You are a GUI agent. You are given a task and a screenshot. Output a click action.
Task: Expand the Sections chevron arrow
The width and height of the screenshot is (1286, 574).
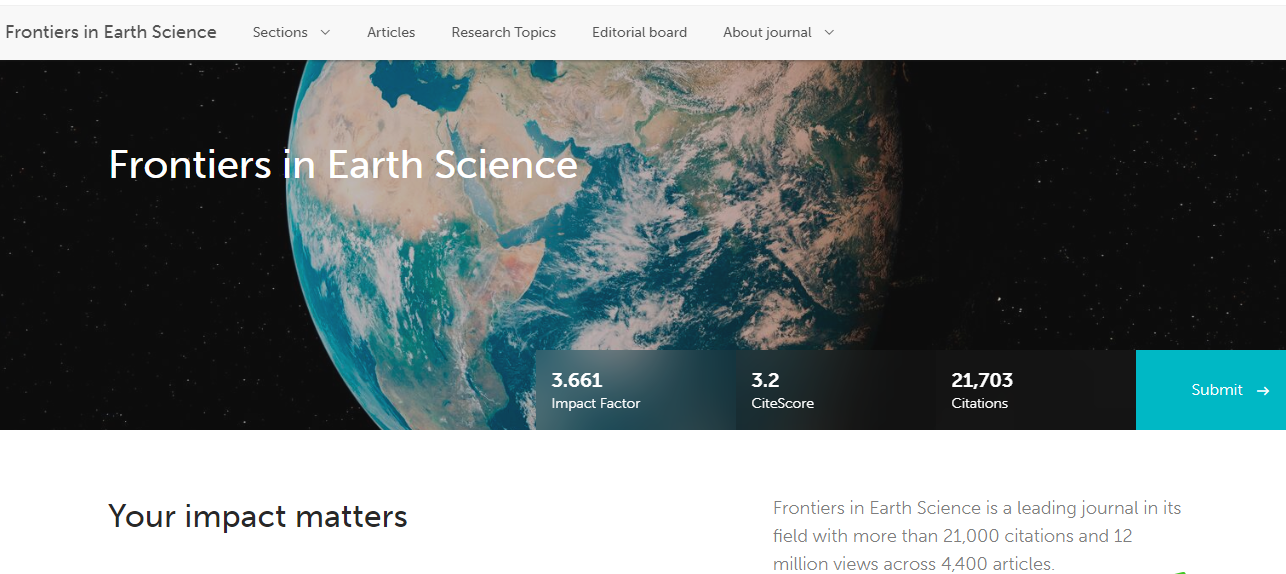click(324, 33)
